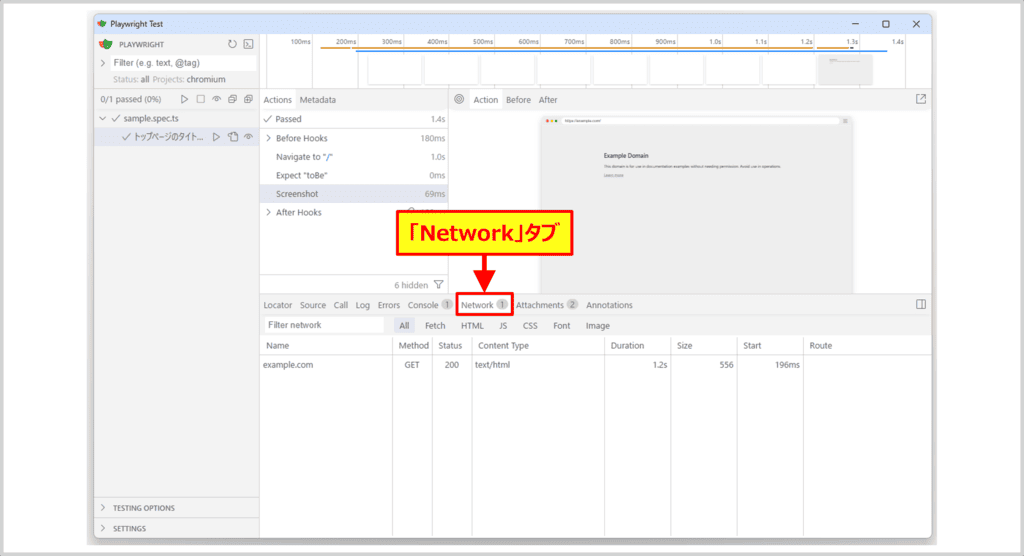Screen dimensions: 1024x556
Task: Toggle Watch all eye icon in toolbar
Action: tap(216, 99)
